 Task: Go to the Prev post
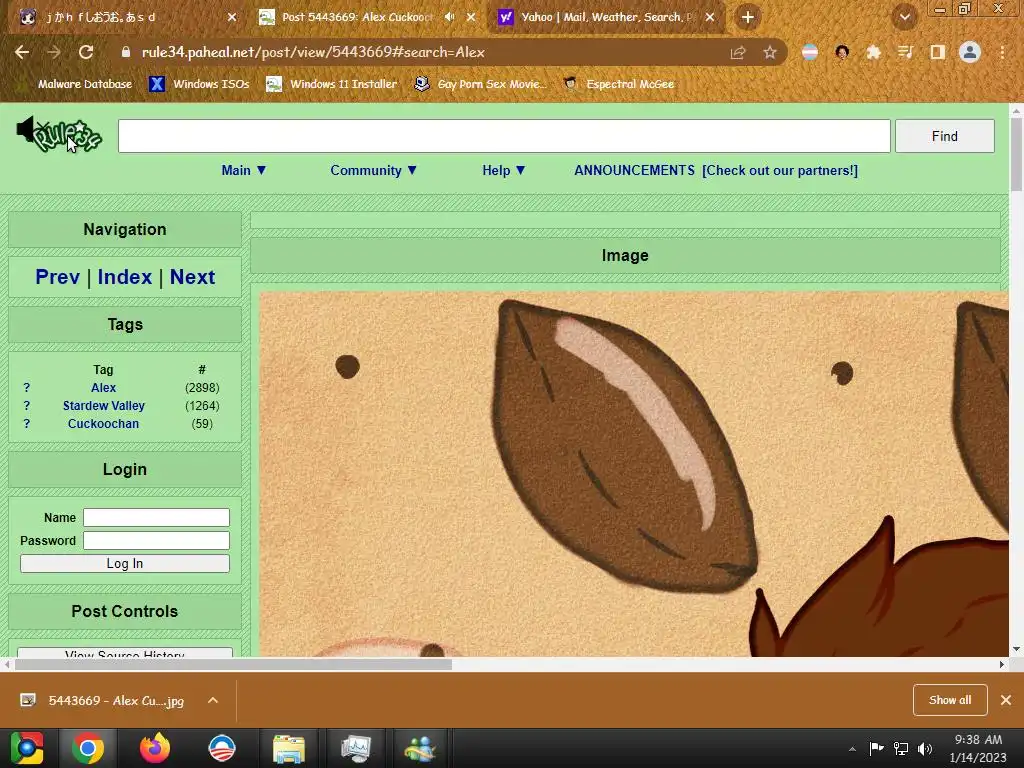tap(57, 277)
